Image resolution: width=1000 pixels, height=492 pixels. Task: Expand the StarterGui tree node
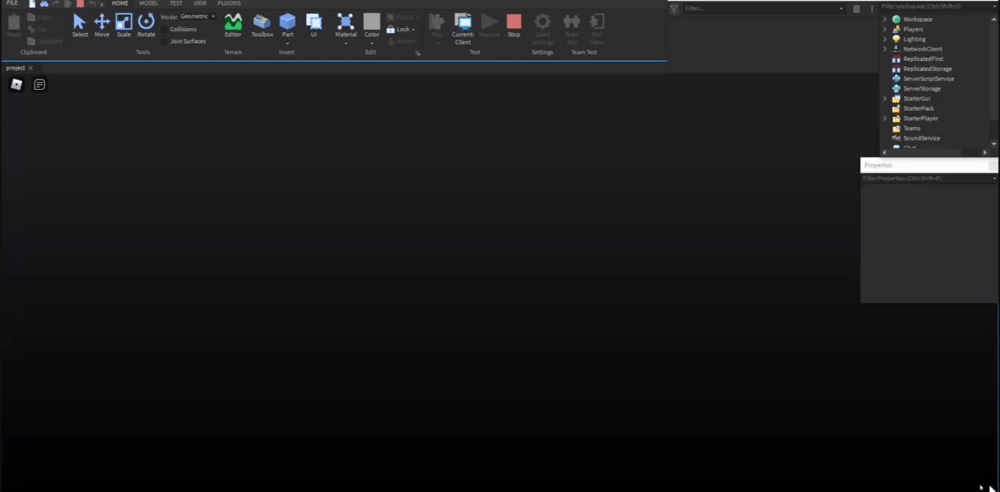click(885, 99)
